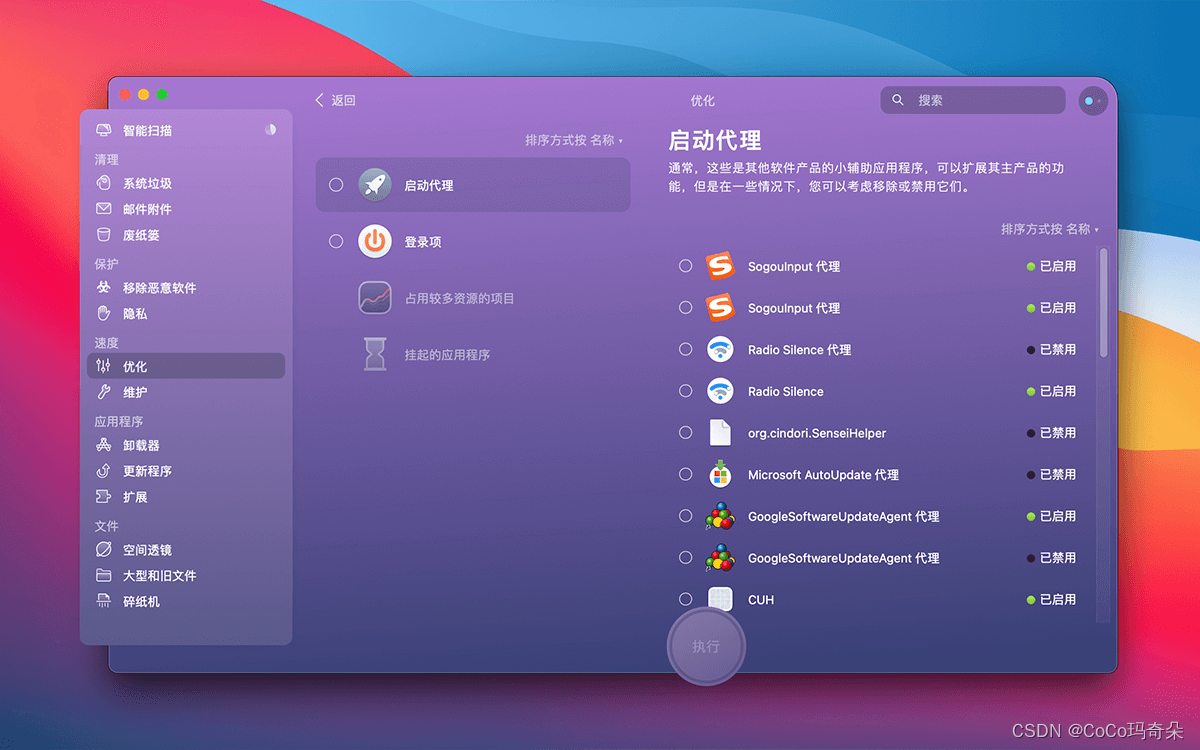Click the CUH app icon
This screenshot has height=750, width=1200.
pyautogui.click(x=720, y=600)
